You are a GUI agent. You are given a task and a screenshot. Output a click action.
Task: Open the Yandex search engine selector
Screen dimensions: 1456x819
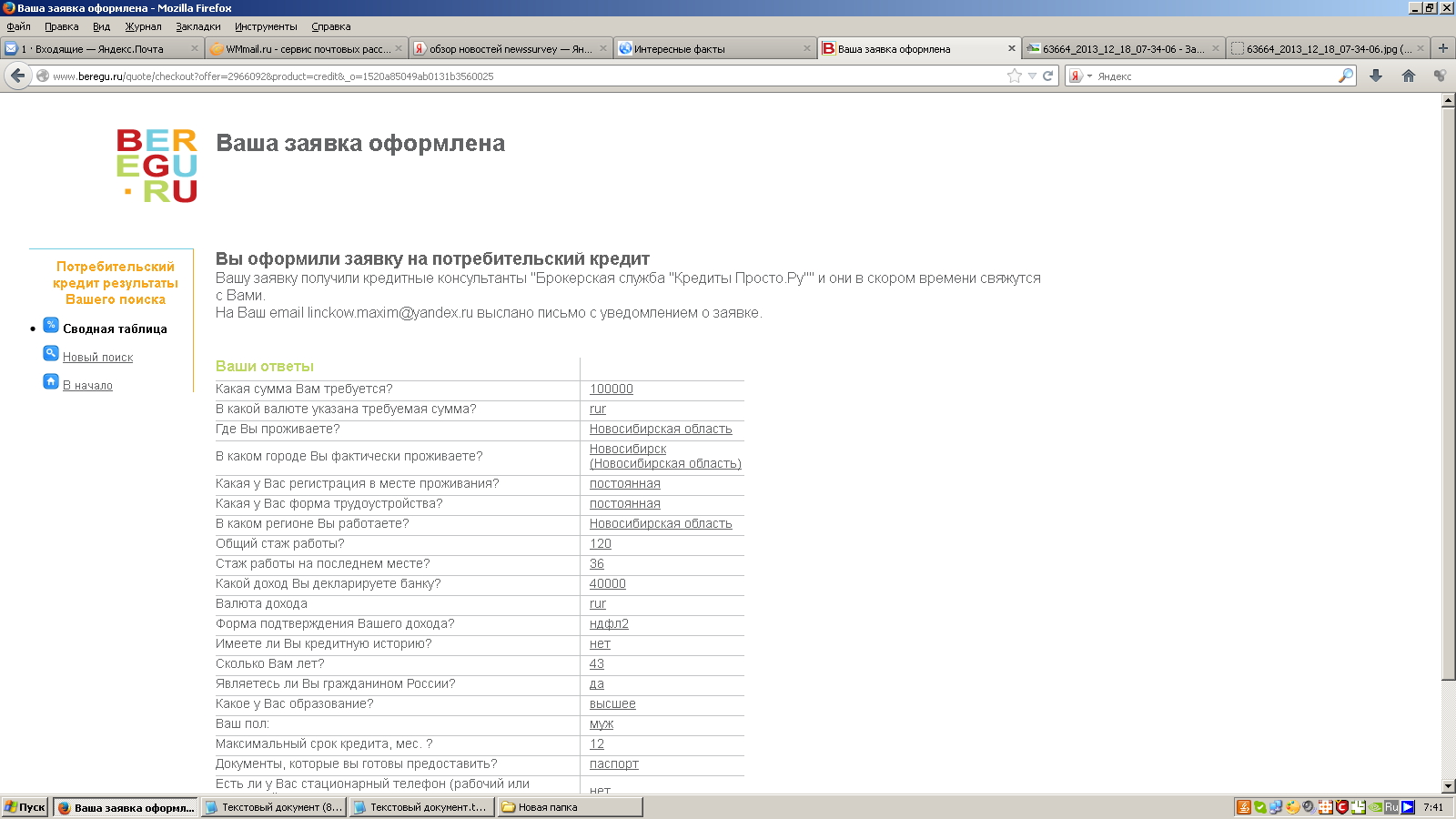point(1080,76)
